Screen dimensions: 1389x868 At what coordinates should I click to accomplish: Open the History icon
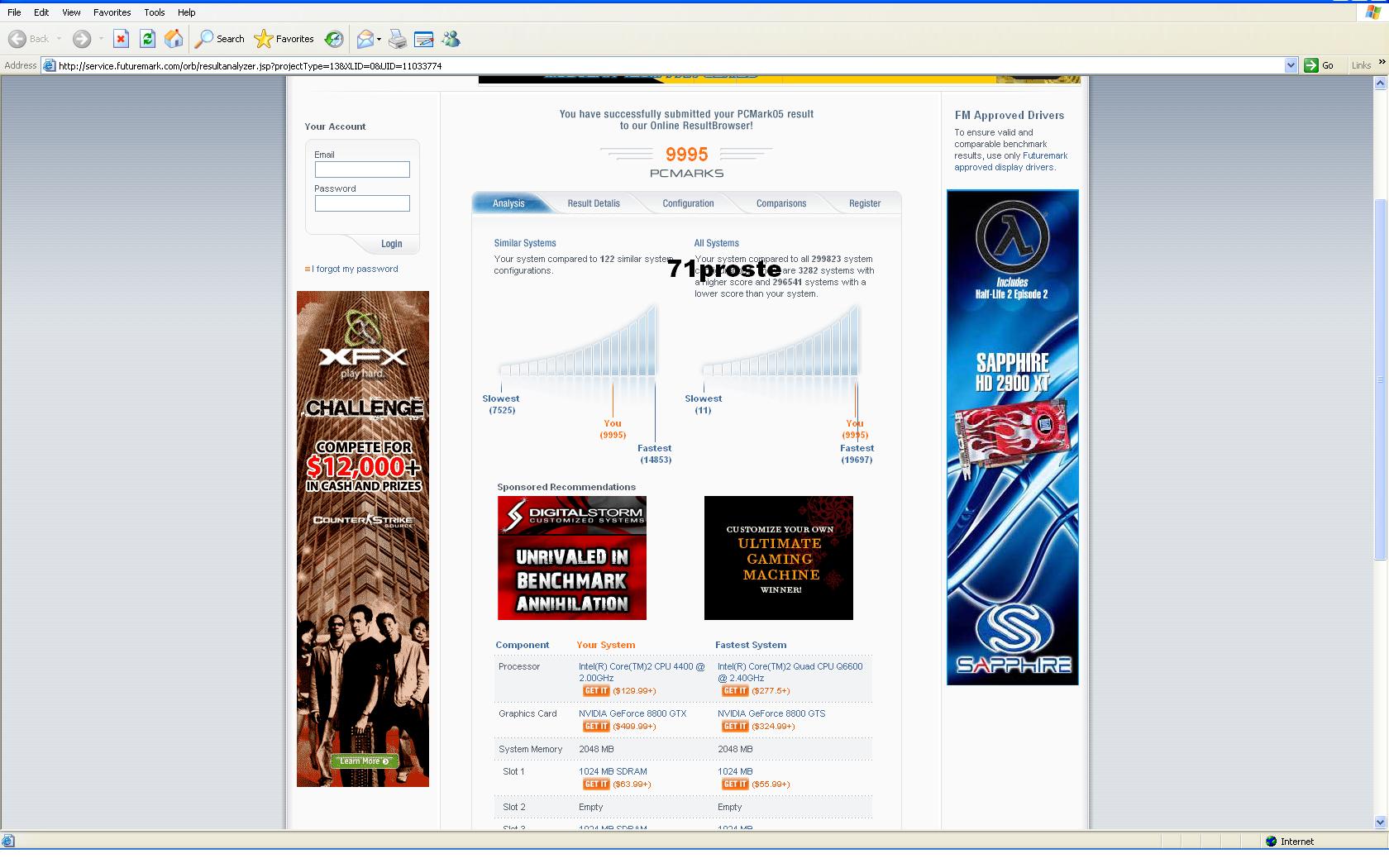334,39
